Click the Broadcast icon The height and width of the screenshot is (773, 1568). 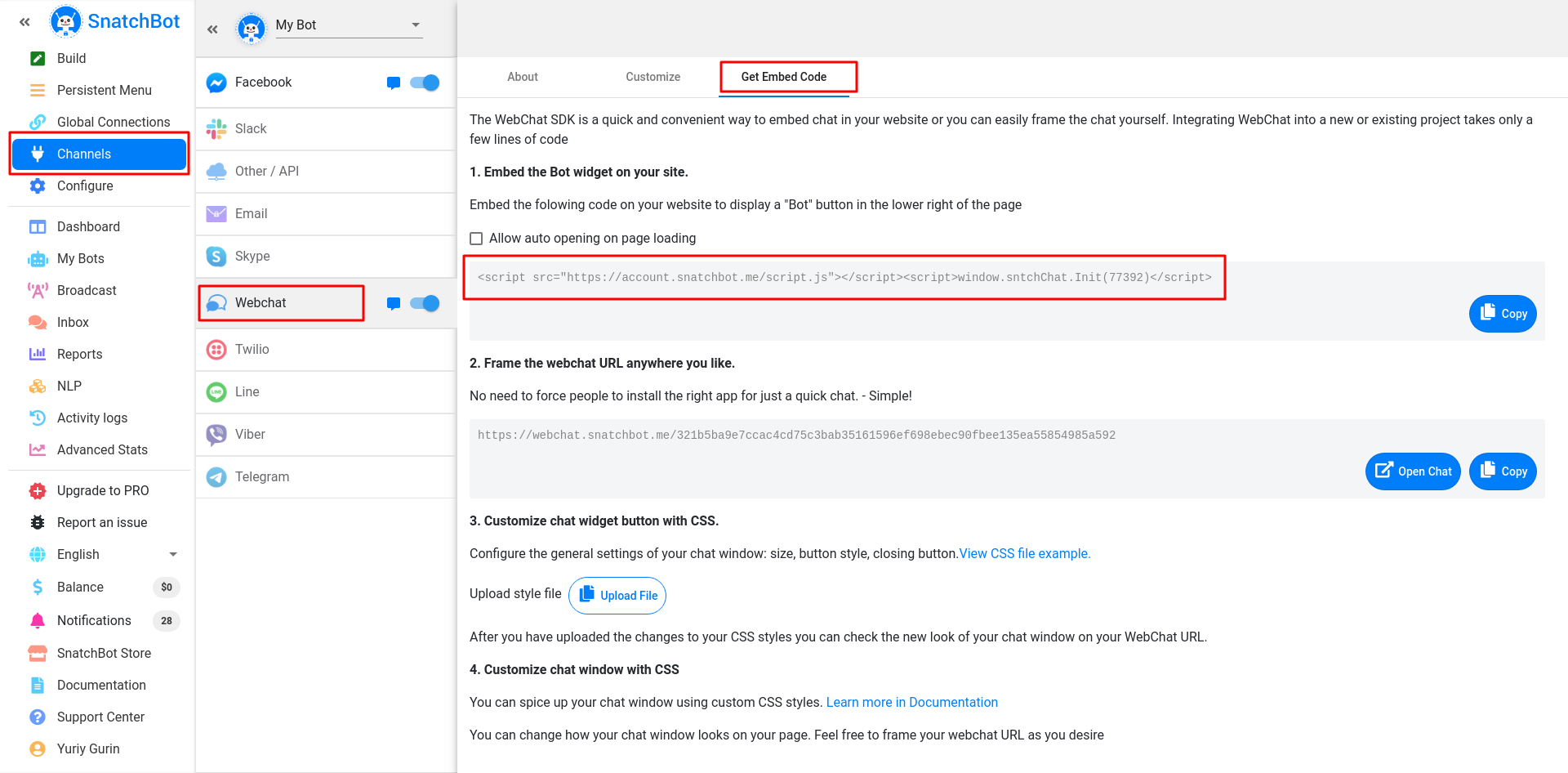[38, 290]
